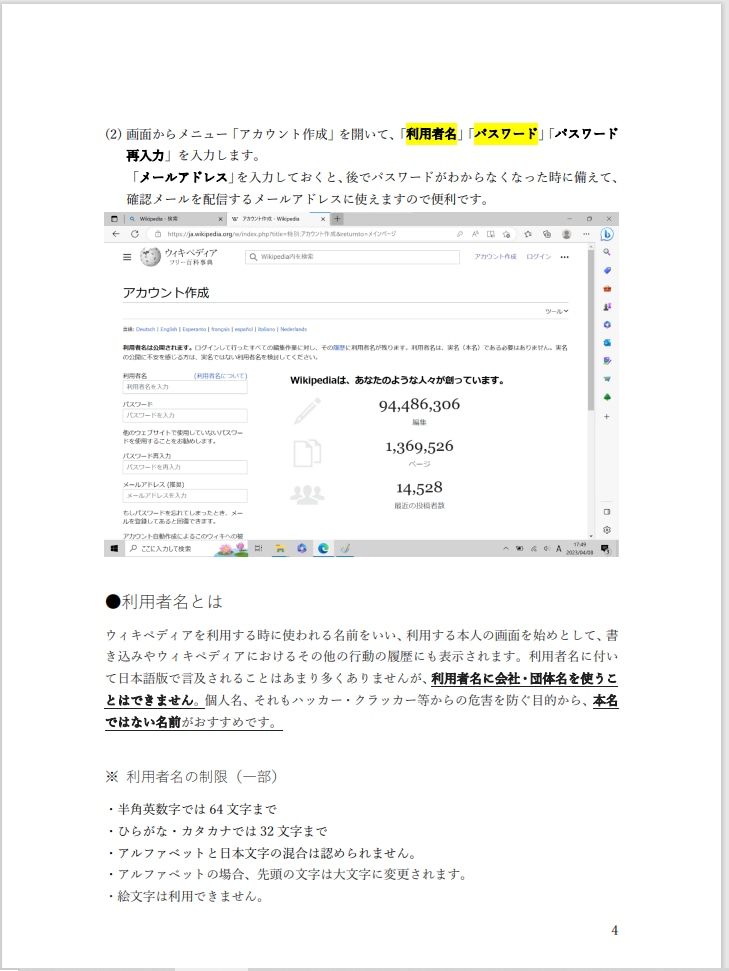Viewport: 729px width, 971px height.
Task: Open the notification center icon
Action: click(x=605, y=549)
